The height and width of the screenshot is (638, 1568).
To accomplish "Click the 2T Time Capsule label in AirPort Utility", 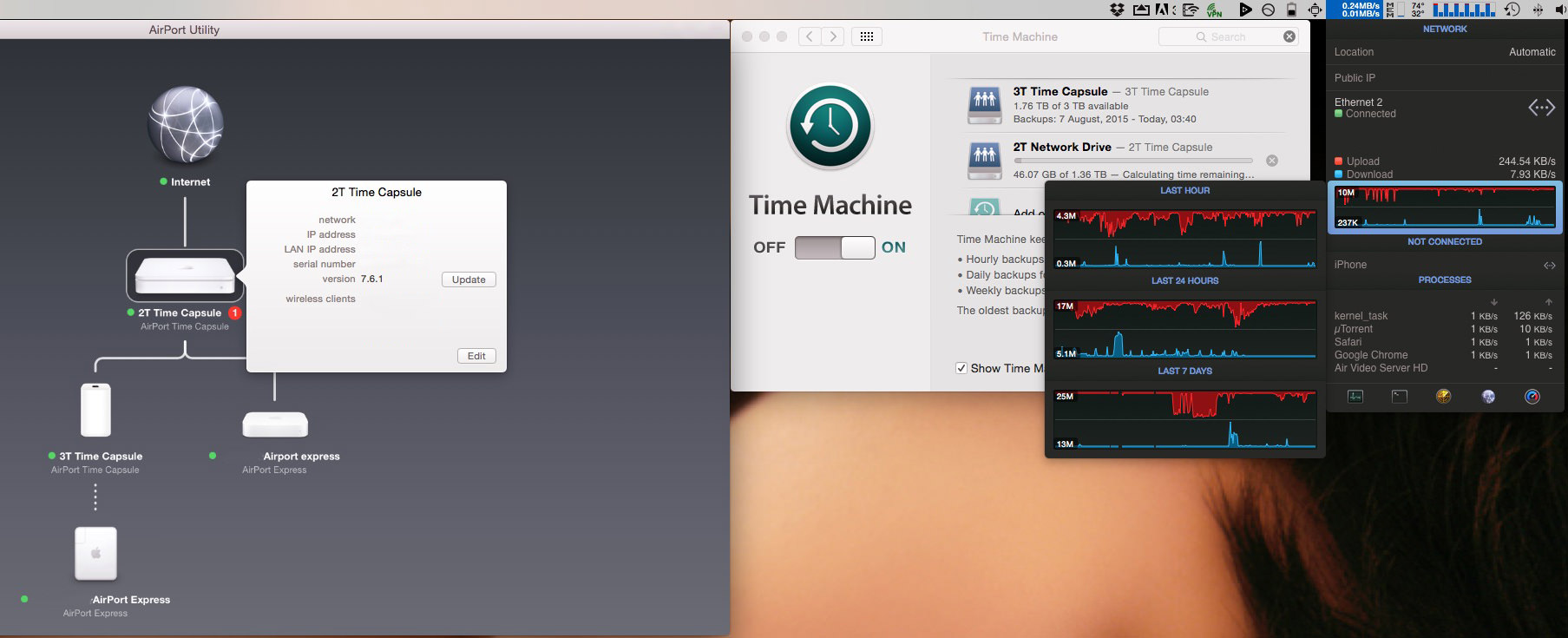I will click(x=180, y=312).
